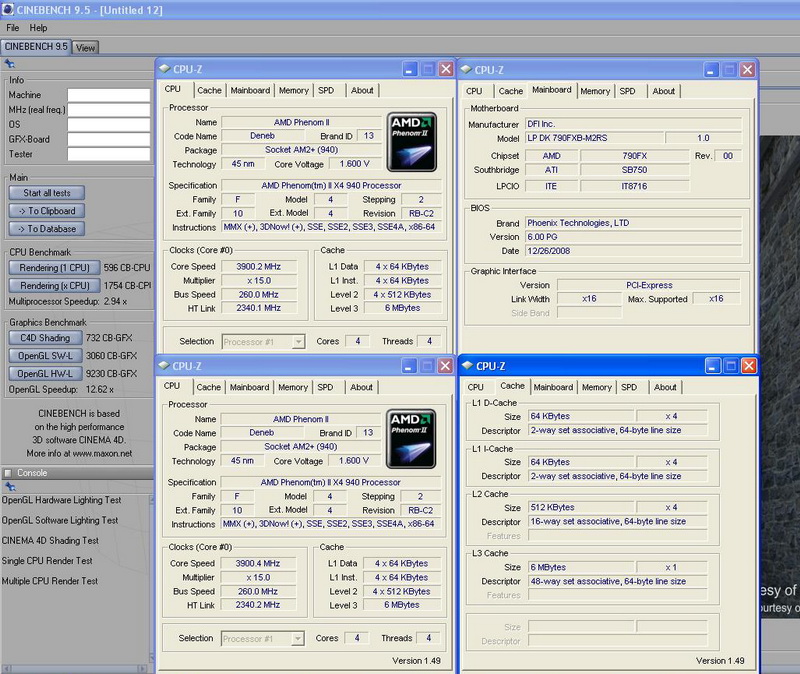Click the CPU-Z title icon of the Cache window
800x674 pixels.
click(x=467, y=367)
